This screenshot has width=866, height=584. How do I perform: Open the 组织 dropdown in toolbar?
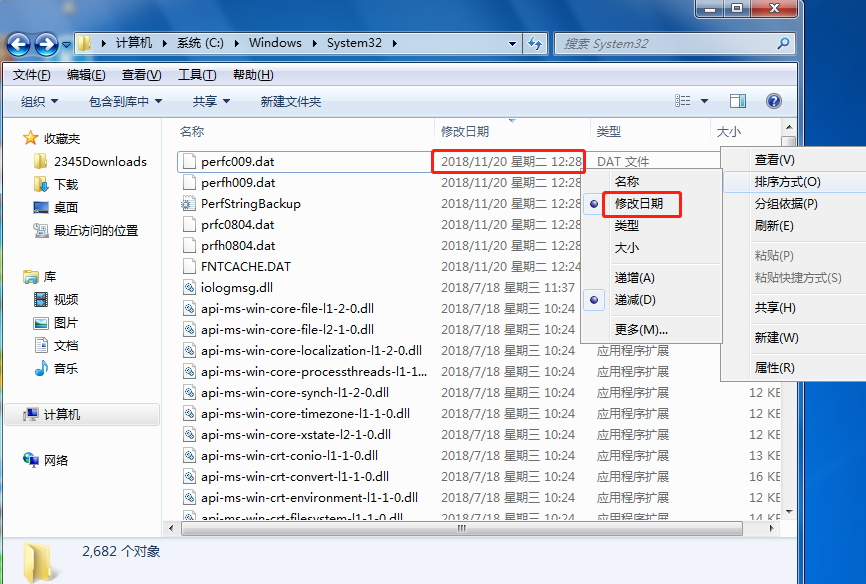coord(40,101)
